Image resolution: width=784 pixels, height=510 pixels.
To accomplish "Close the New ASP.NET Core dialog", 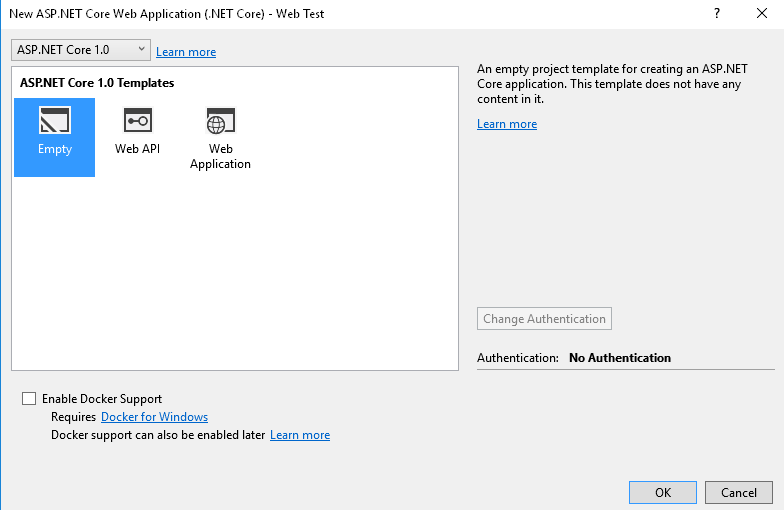I will (x=762, y=14).
